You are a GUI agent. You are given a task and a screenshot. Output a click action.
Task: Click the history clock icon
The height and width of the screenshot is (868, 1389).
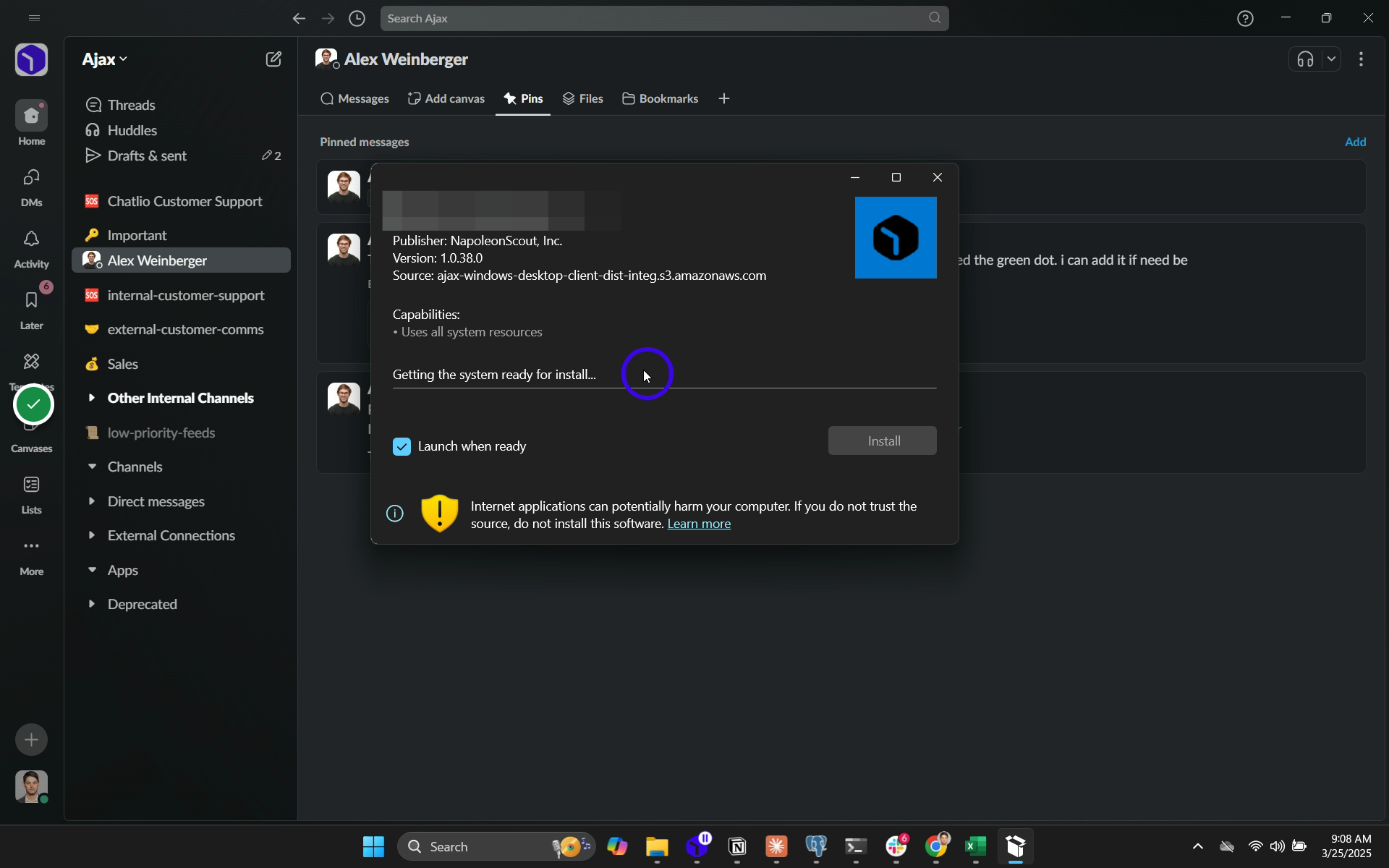[357, 18]
